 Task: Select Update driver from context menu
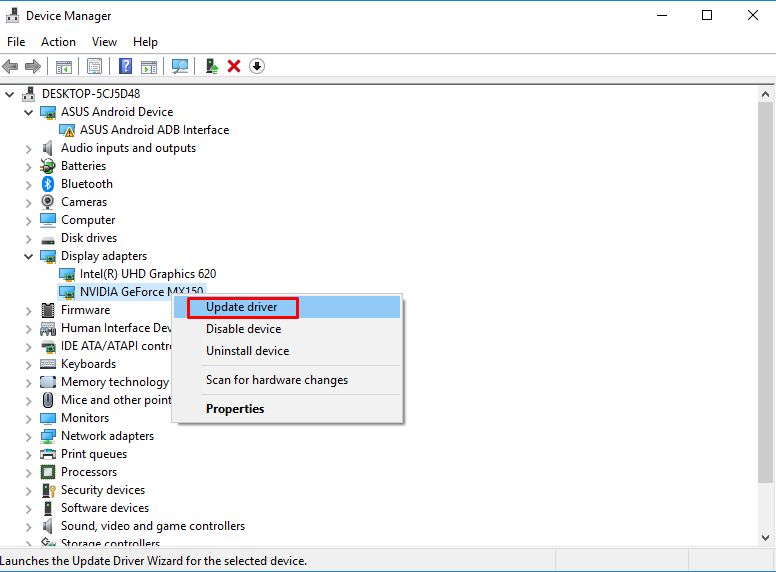[x=242, y=307]
